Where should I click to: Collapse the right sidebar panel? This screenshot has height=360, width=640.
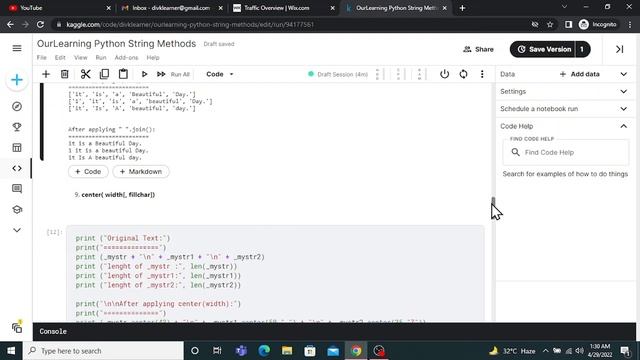point(619,49)
